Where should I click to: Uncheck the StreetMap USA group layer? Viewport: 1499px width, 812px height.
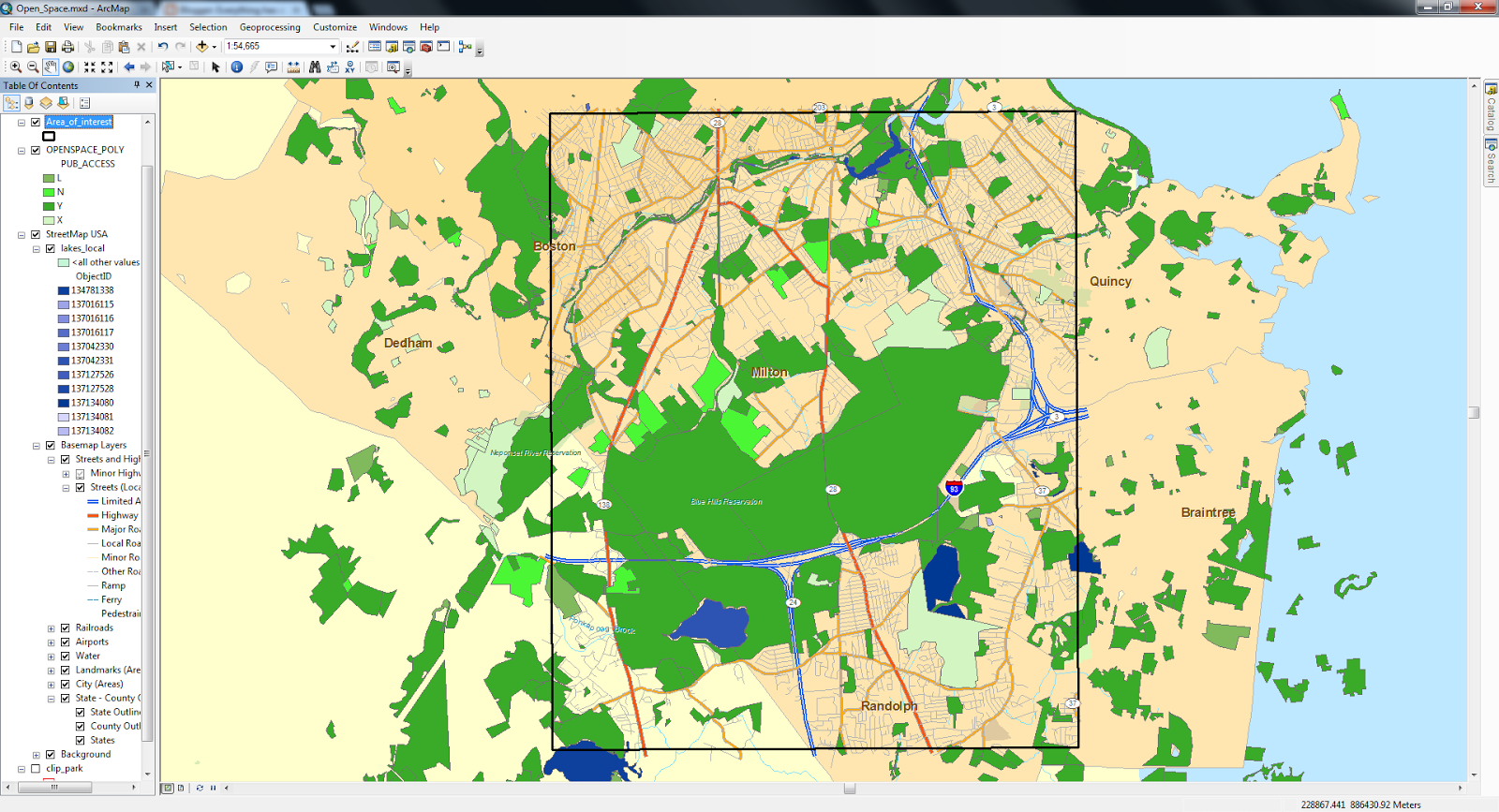click(x=36, y=234)
